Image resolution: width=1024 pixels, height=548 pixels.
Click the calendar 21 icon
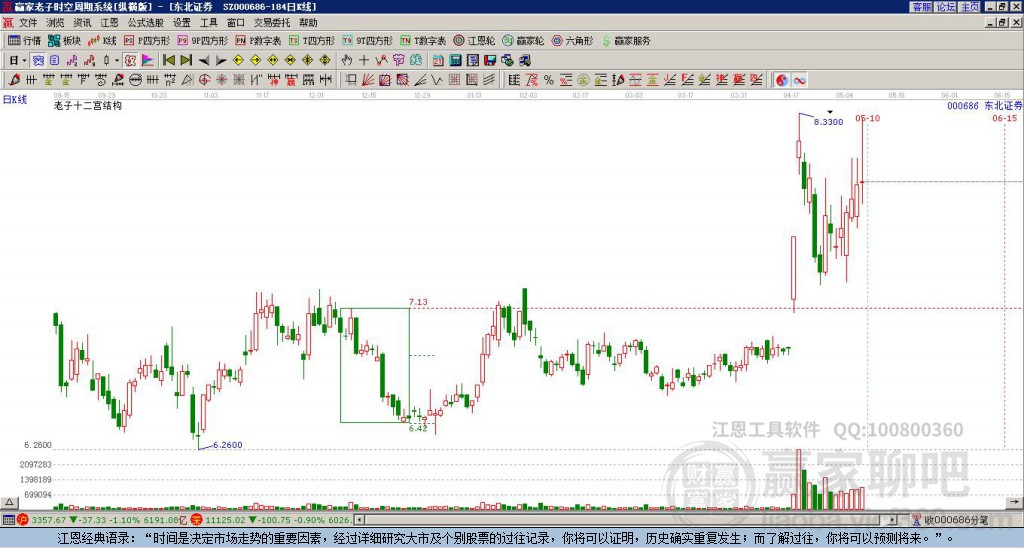tap(438, 61)
